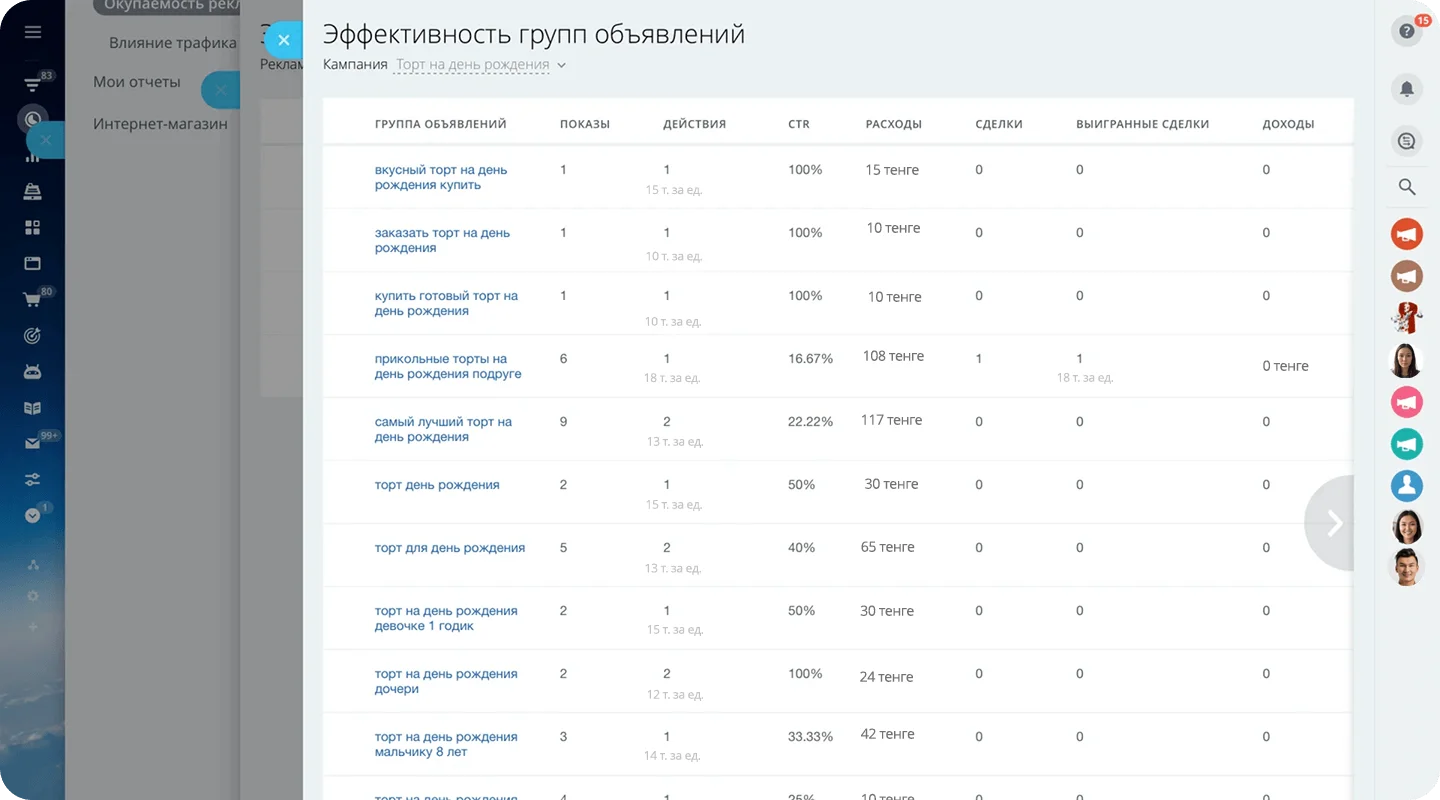1440x800 pixels.
Task: Open the teal megaphone chat avatar
Action: pos(1407,444)
